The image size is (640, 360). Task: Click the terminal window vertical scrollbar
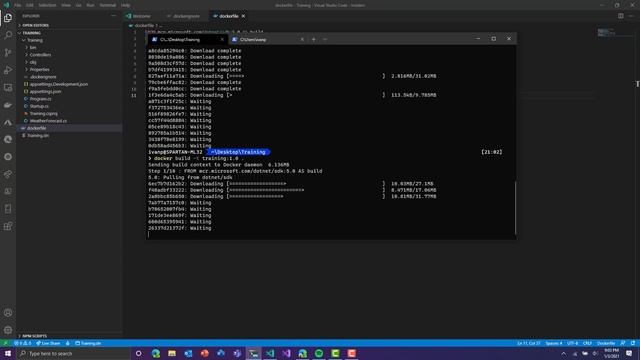pos(515,207)
